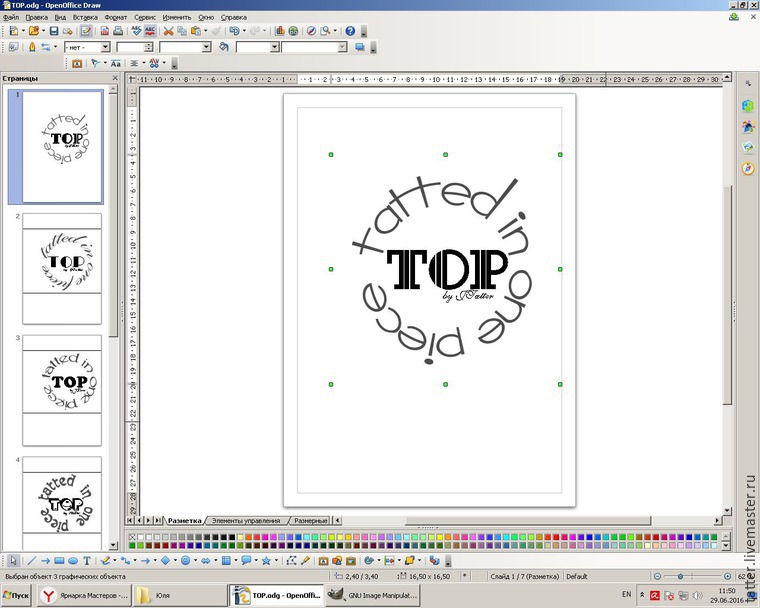Open the Файл menu
Image resolution: width=760 pixels, height=608 pixels.
click(11, 17)
